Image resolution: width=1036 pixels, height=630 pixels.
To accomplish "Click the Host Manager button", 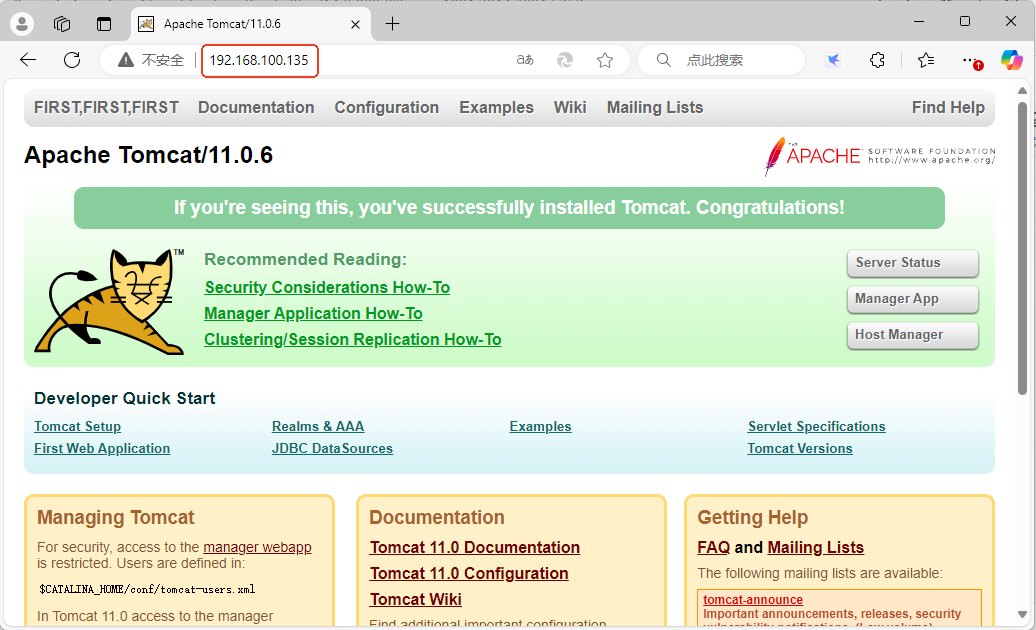I will coord(912,335).
